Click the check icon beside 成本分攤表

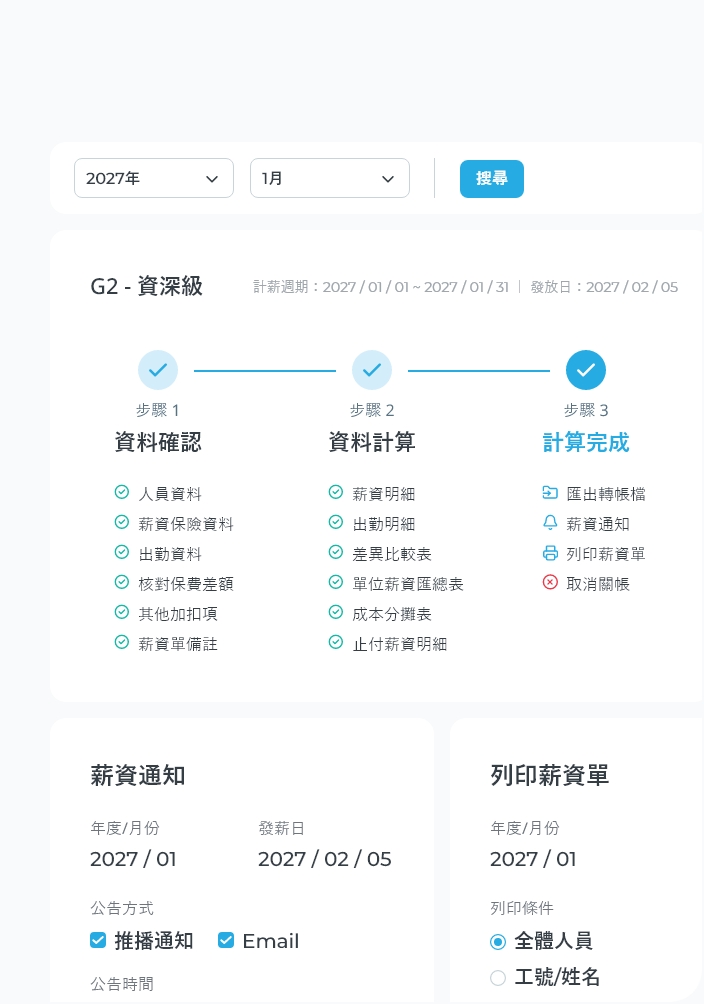point(336,612)
